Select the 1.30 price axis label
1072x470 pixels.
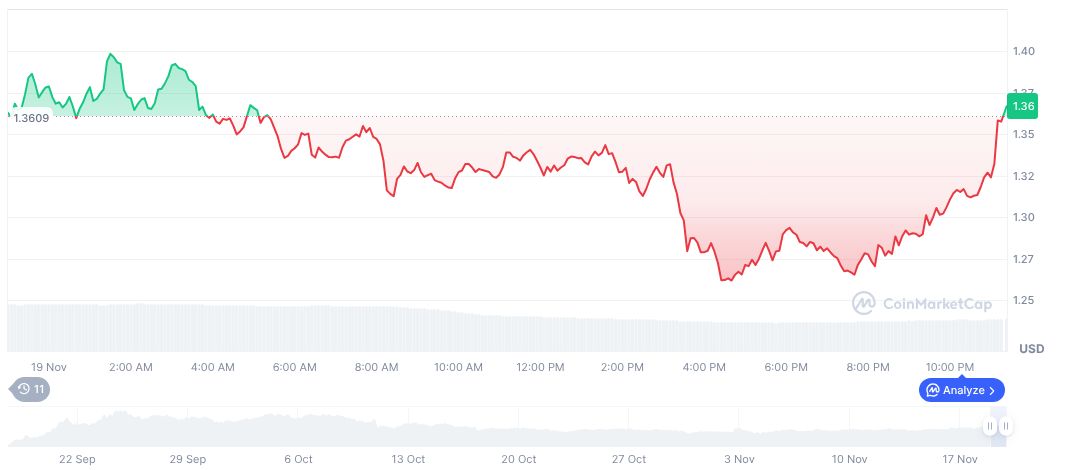click(x=1023, y=218)
